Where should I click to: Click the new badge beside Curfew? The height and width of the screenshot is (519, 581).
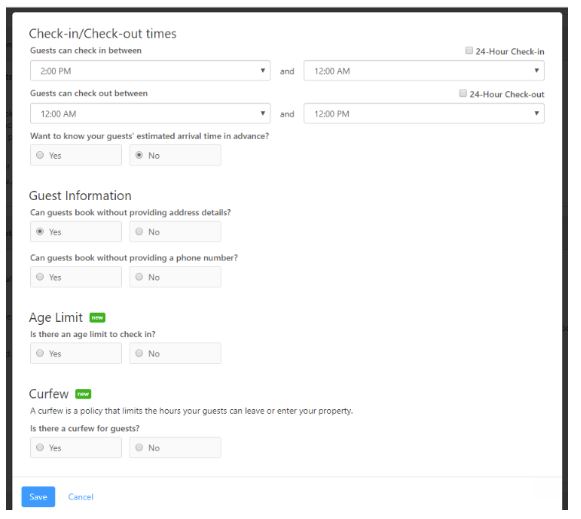pos(83,394)
